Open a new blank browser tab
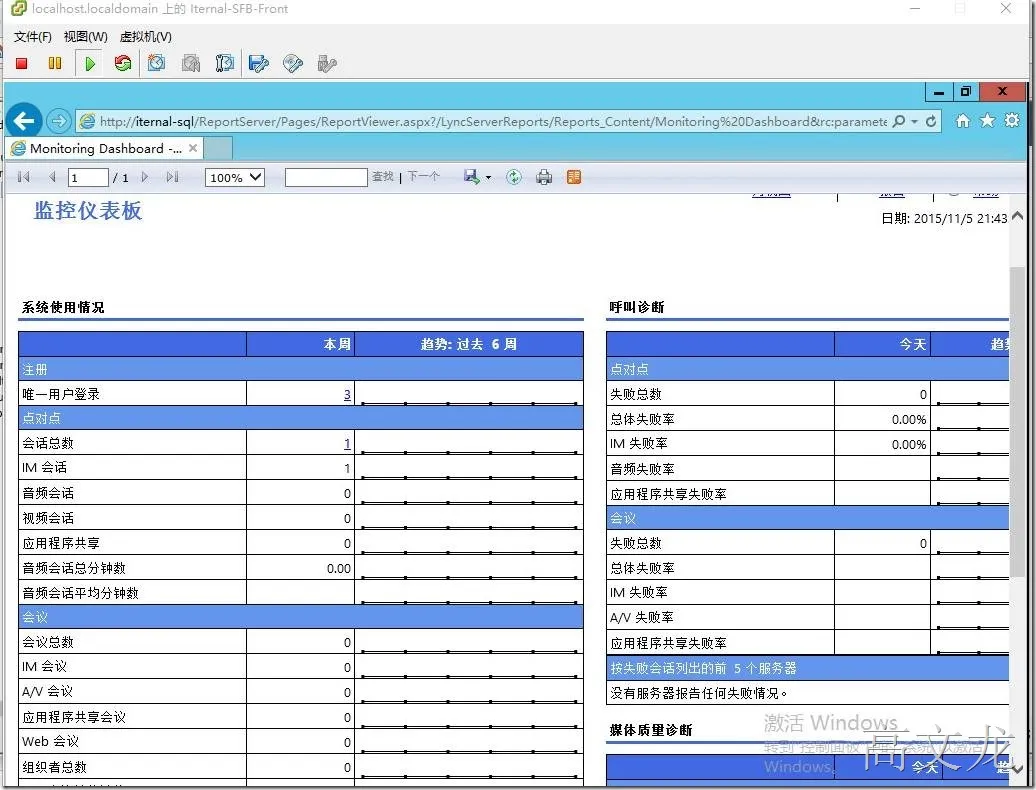This screenshot has width=1036, height=790. pyautogui.click(x=218, y=149)
